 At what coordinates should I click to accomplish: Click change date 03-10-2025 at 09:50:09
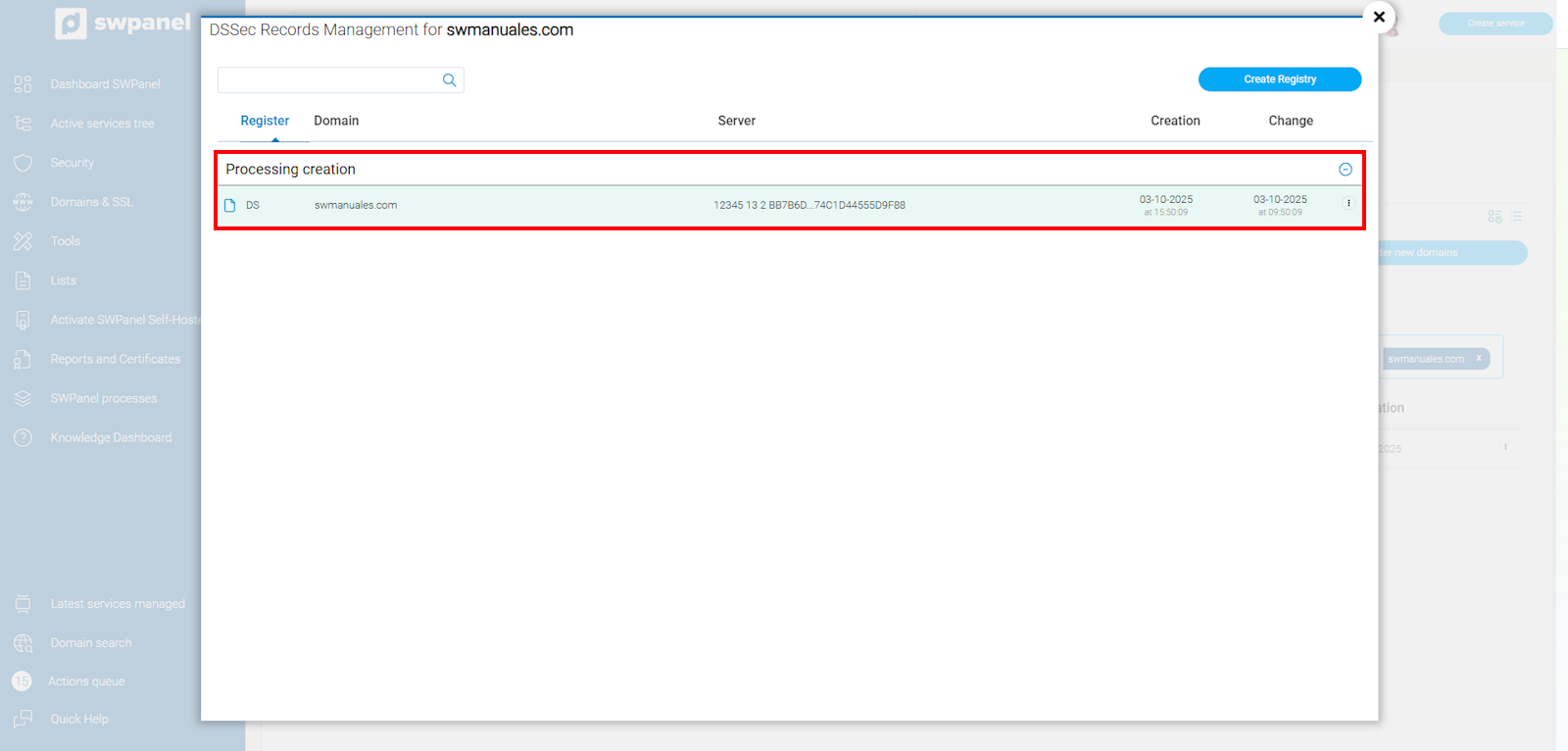click(1280, 205)
